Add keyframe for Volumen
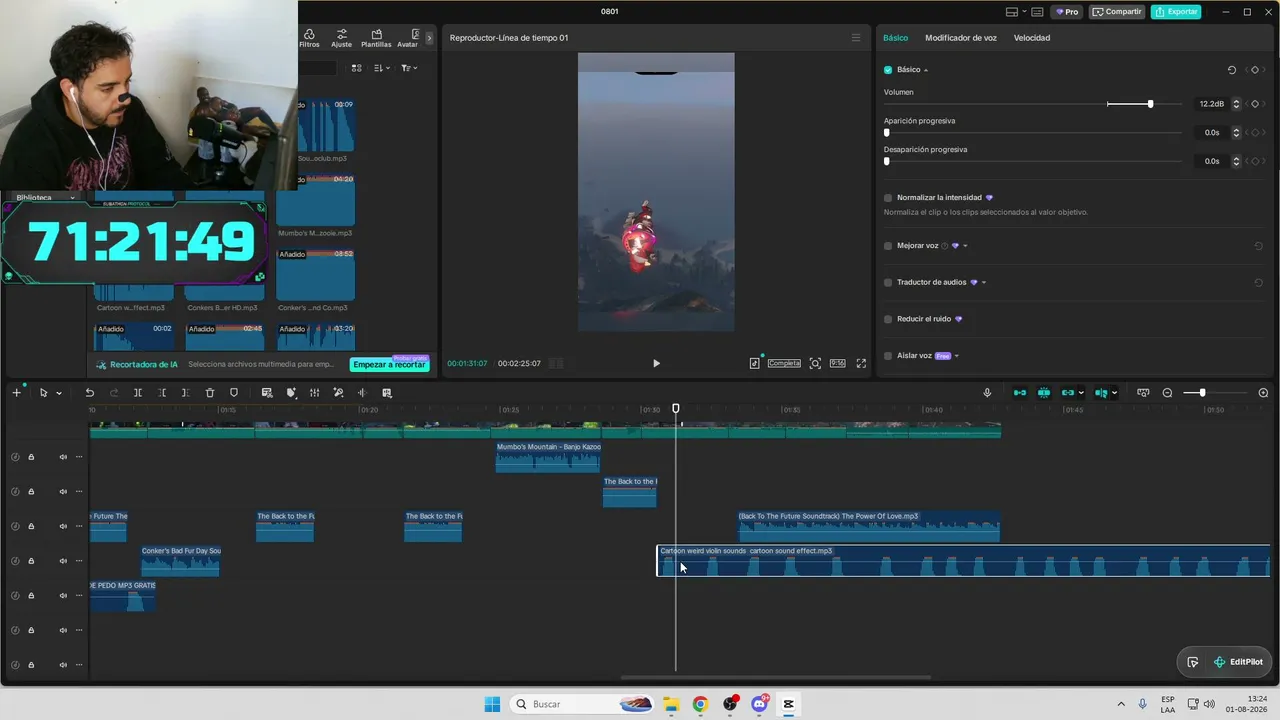1280x720 pixels. 1255,104
